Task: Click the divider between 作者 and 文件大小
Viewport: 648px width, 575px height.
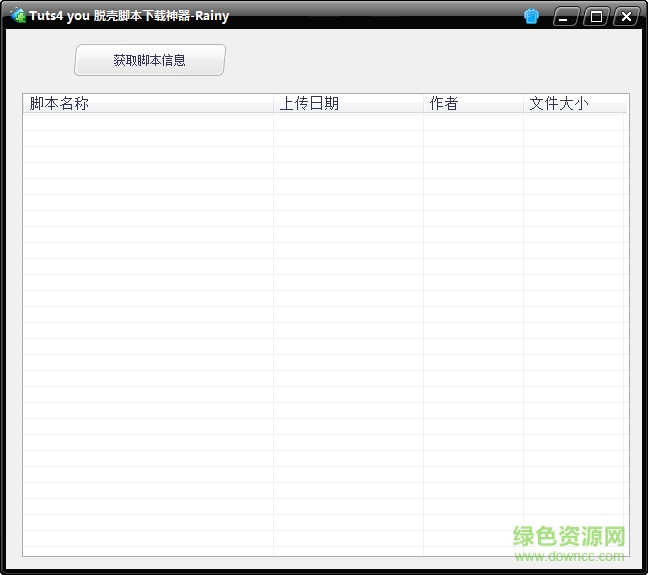Action: pyautogui.click(x=523, y=104)
